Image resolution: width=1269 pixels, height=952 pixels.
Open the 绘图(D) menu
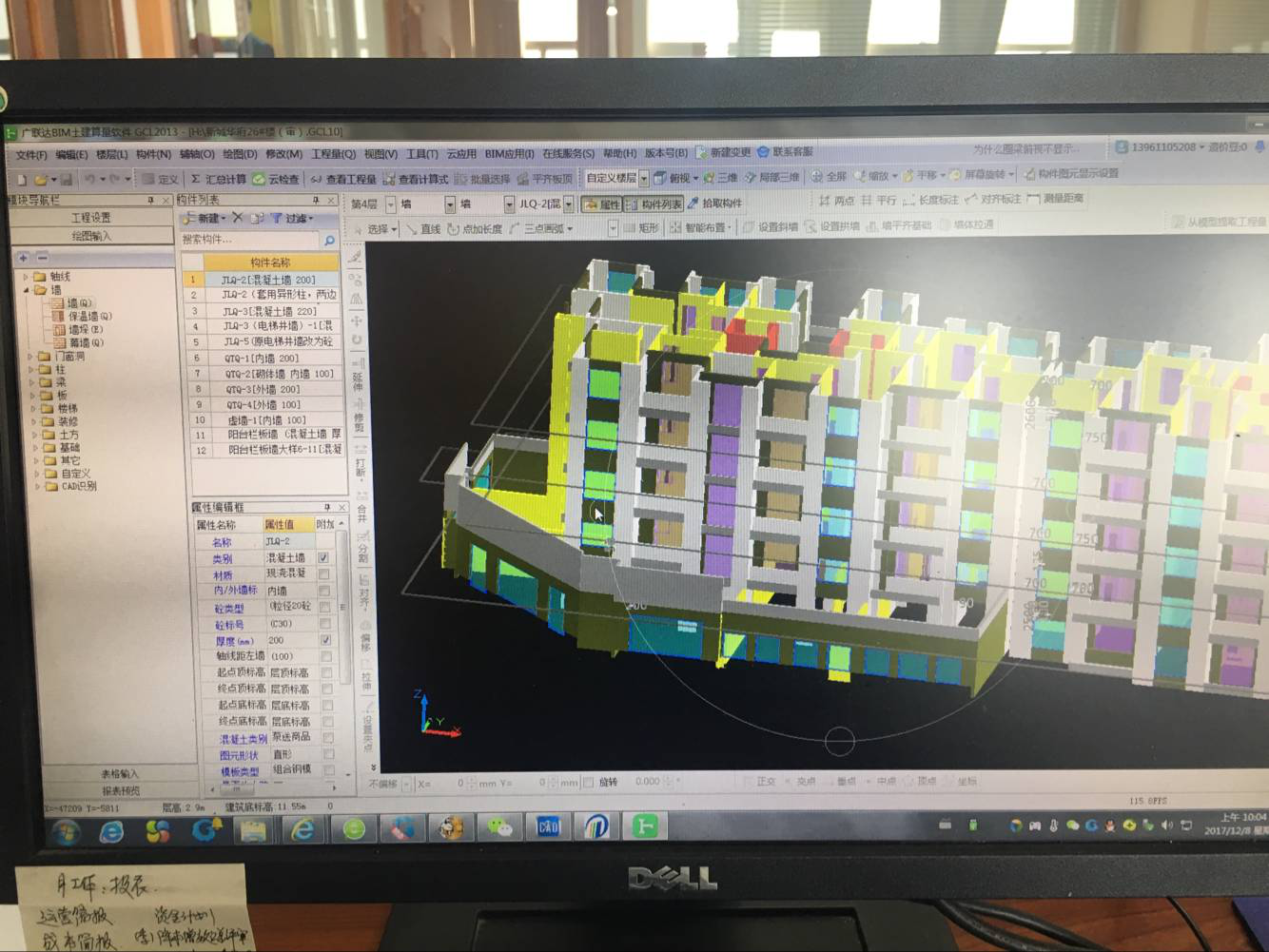click(x=240, y=154)
